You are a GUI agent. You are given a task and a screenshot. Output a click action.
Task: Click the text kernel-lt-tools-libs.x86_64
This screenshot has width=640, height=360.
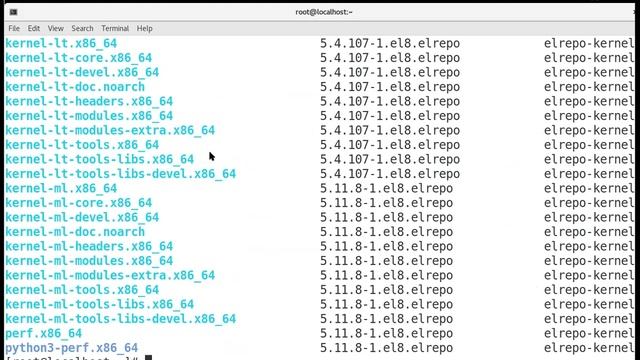(100, 159)
